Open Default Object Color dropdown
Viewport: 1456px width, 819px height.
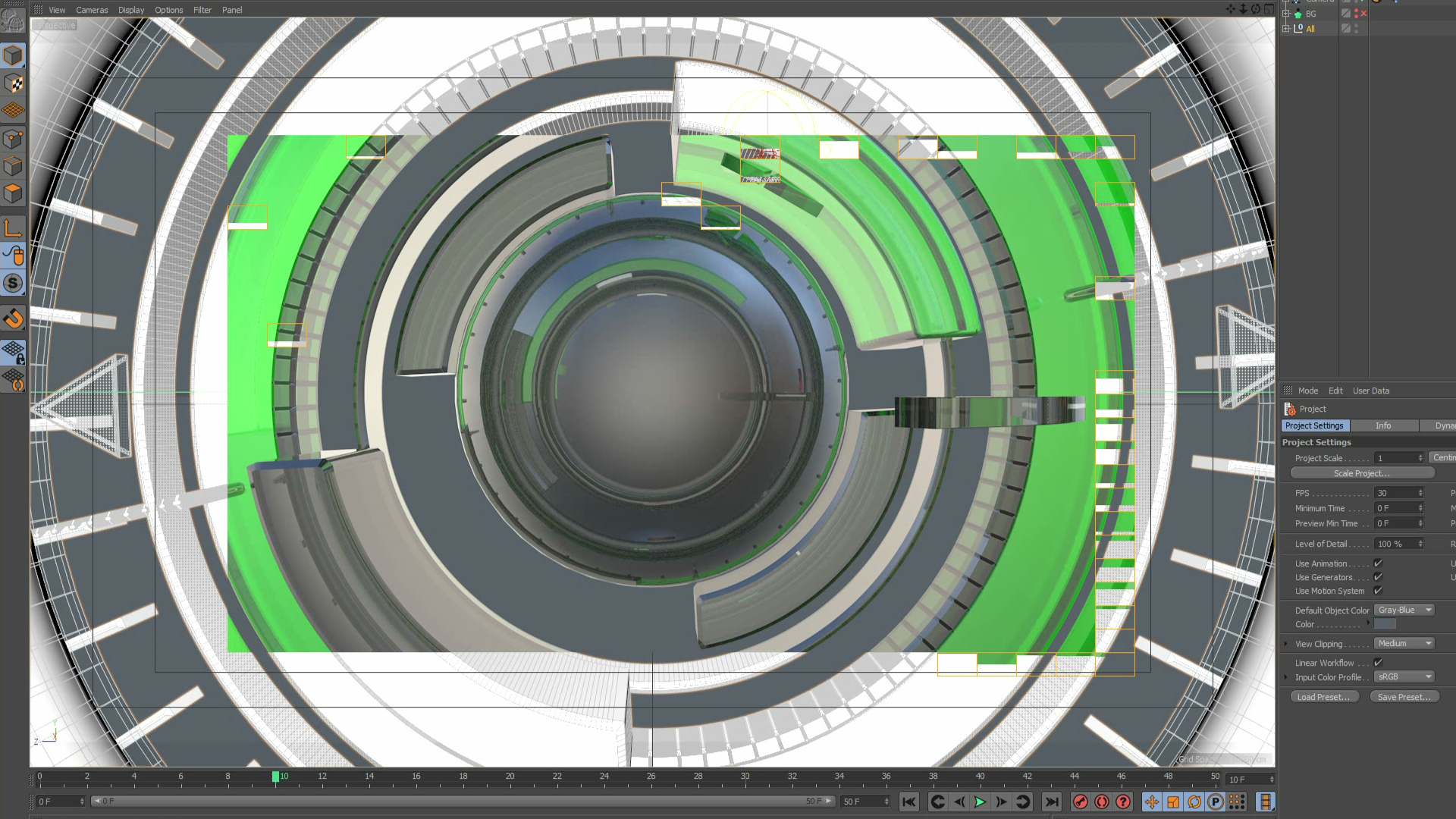click(x=1404, y=610)
